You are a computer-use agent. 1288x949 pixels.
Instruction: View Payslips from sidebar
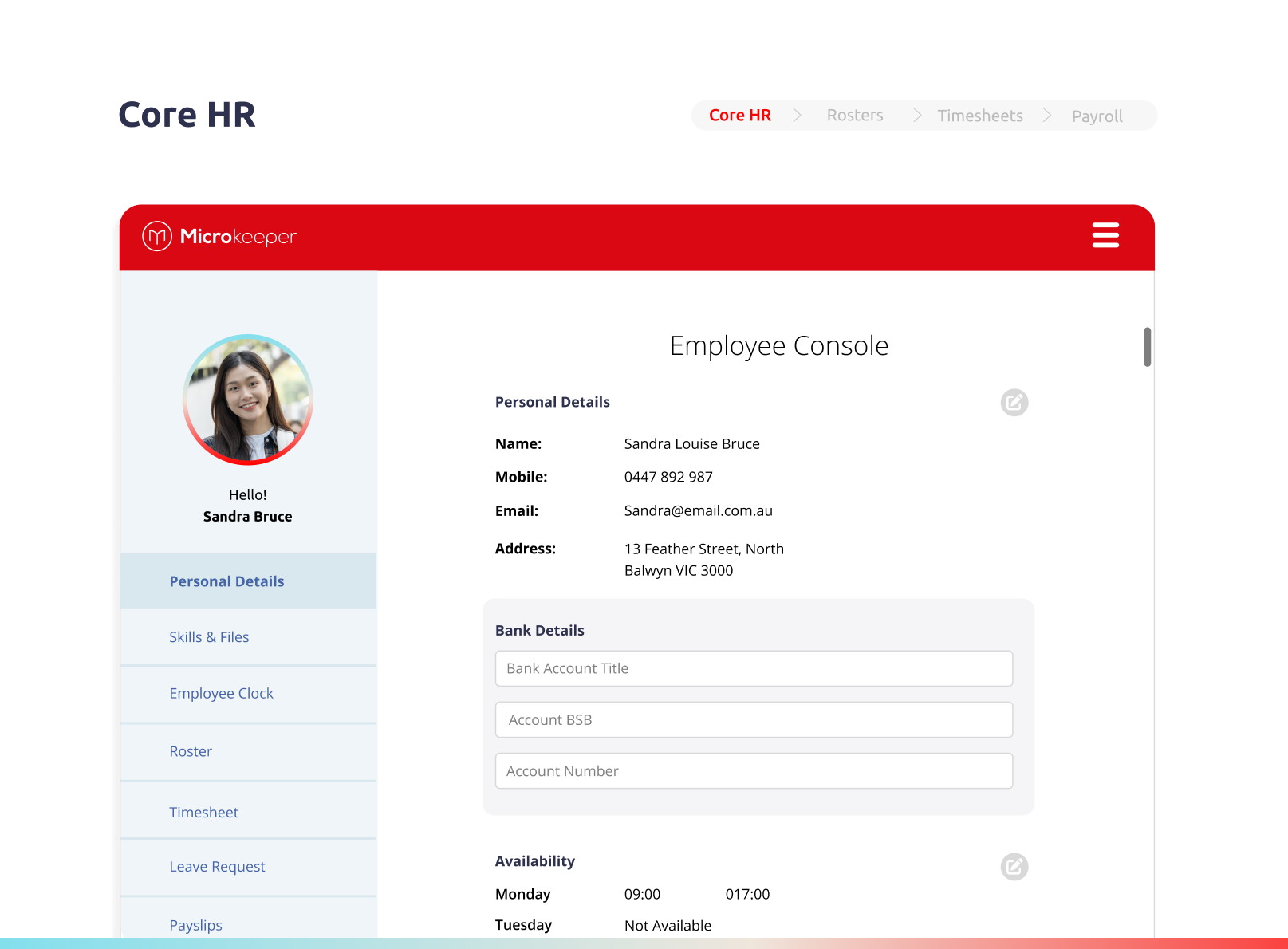195,925
